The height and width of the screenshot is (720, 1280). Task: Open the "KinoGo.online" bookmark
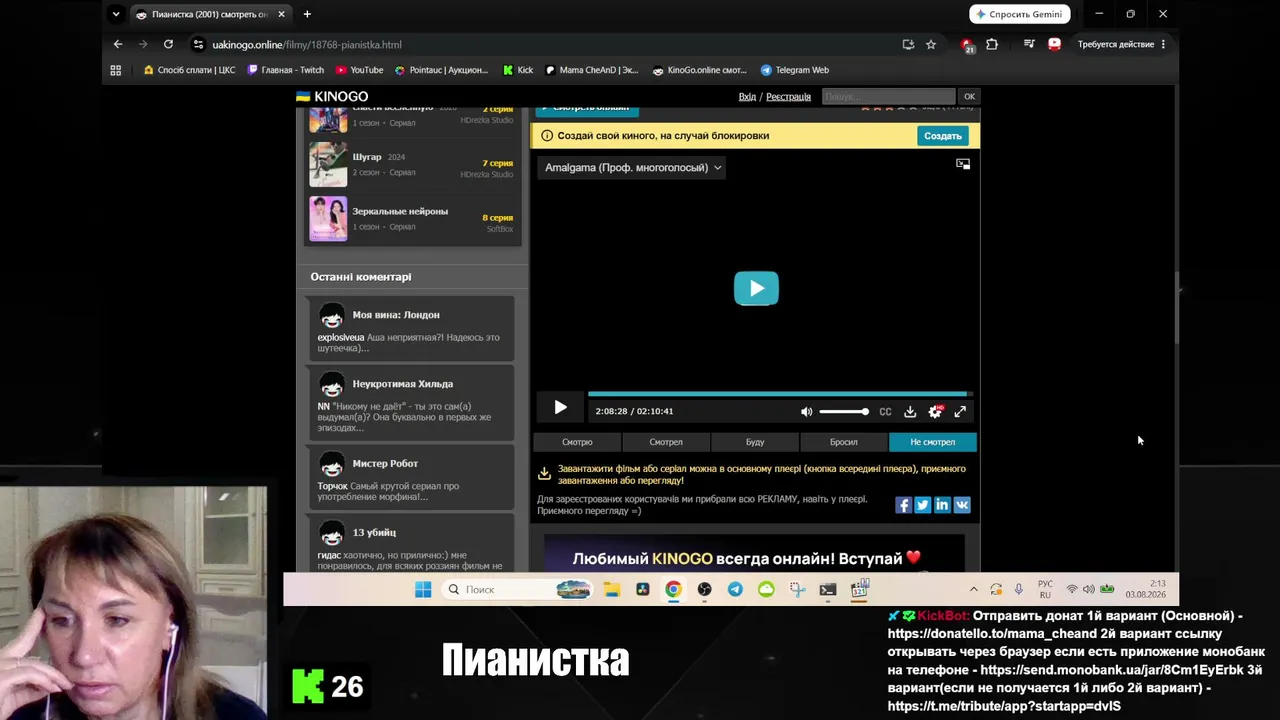(x=700, y=70)
